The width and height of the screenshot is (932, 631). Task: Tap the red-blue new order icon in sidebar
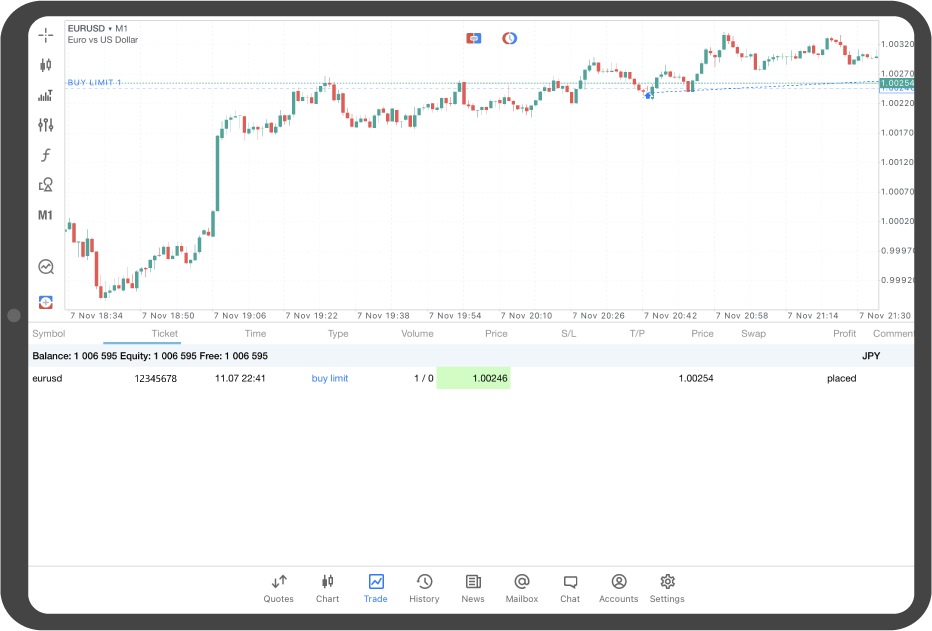coord(46,302)
